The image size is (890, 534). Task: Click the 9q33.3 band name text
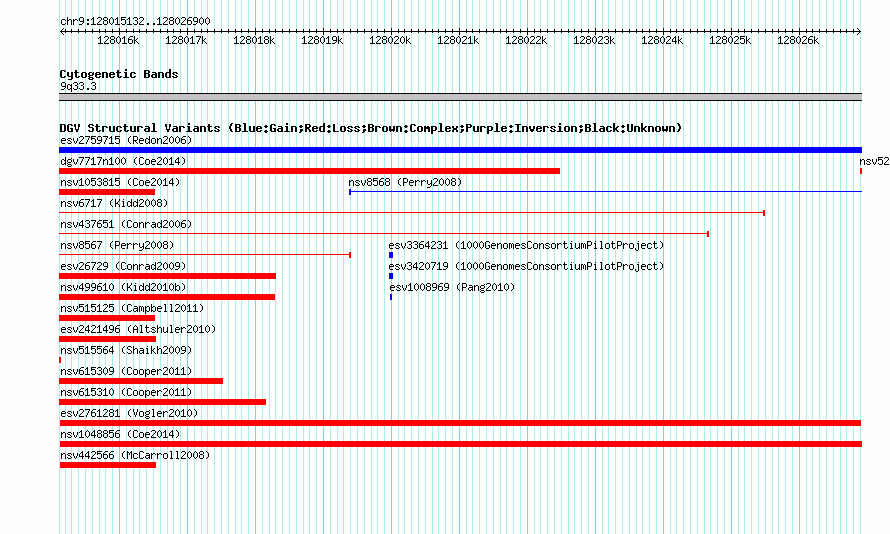pyautogui.click(x=78, y=86)
